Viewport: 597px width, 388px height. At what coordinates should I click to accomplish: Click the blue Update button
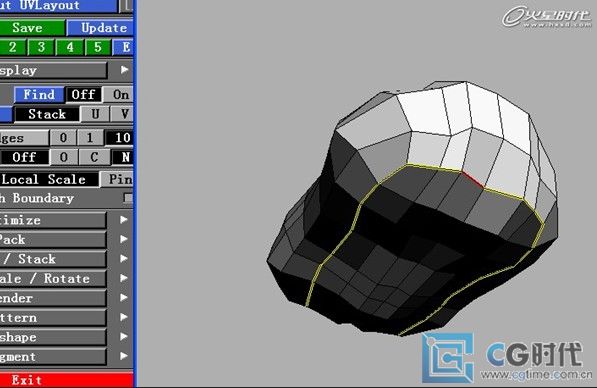coord(100,28)
